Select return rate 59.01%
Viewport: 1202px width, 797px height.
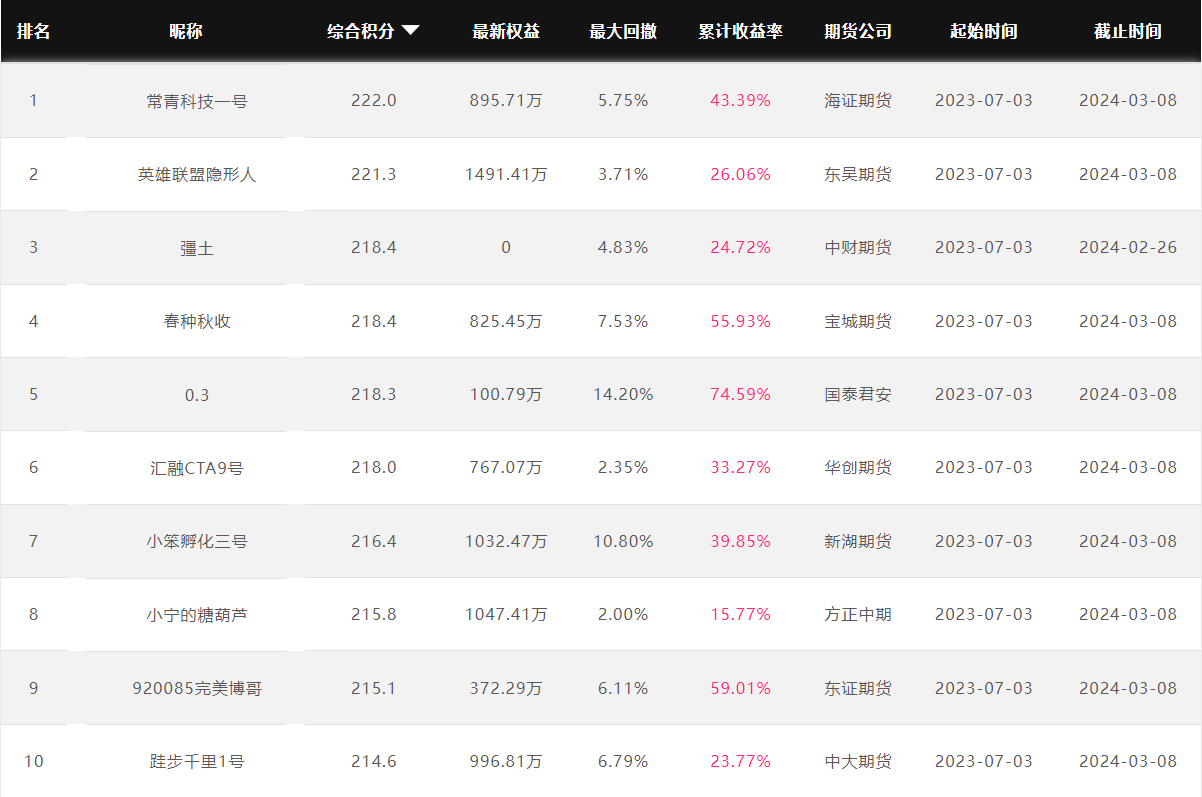coord(741,688)
